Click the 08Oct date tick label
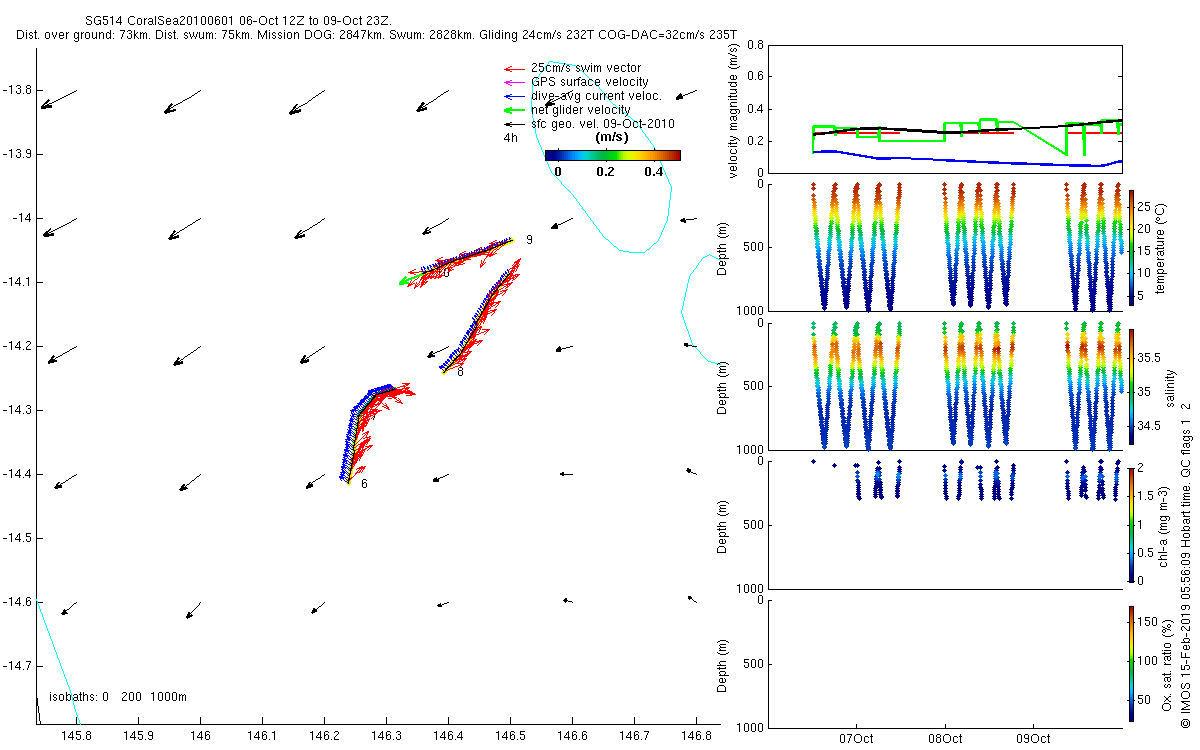 [945, 739]
